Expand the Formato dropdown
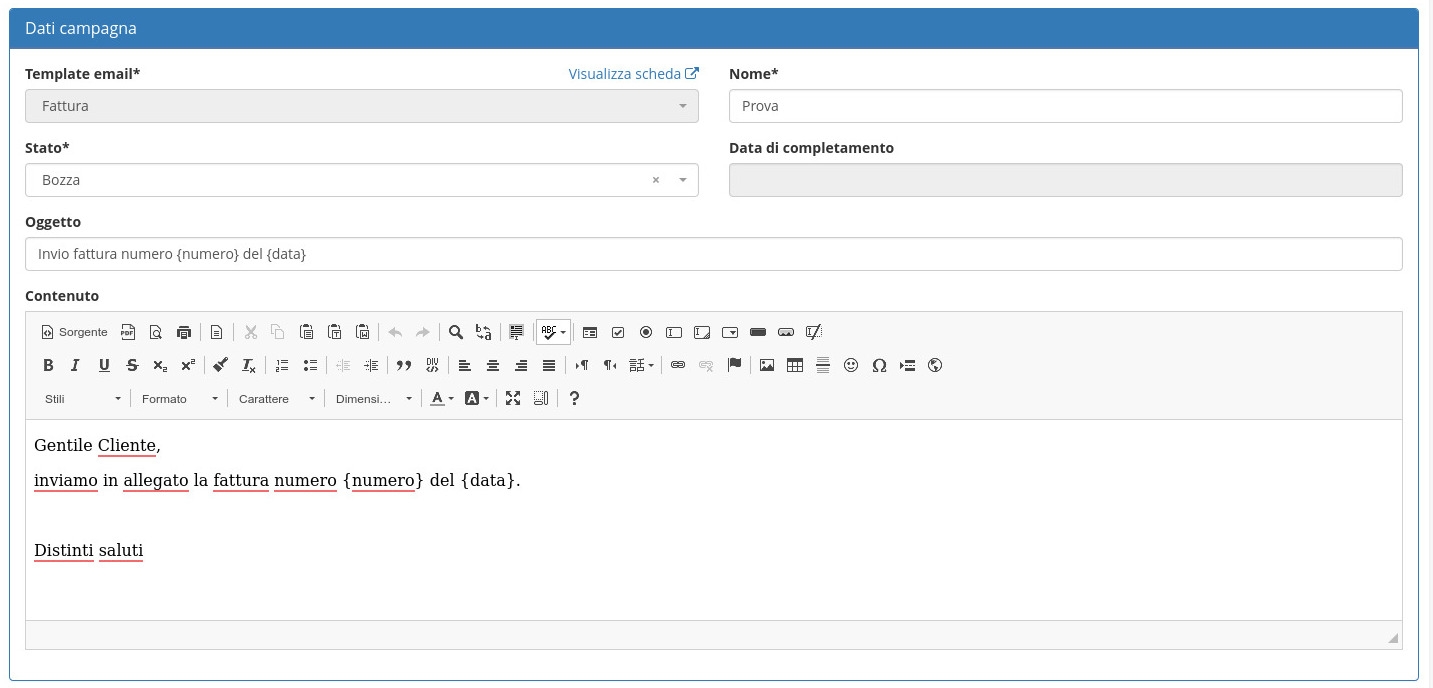Image resolution: width=1433 pixels, height=688 pixels. [180, 398]
